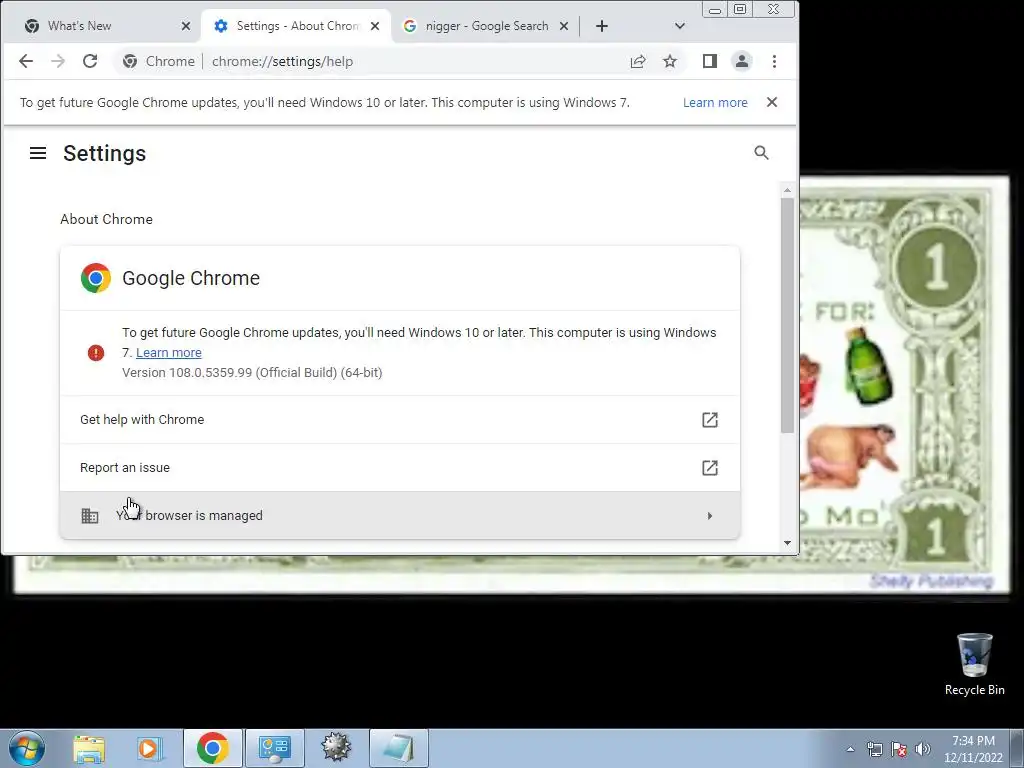Image resolution: width=1024 pixels, height=768 pixels.
Task: Click the share page icon in address bar
Action: pyautogui.click(x=638, y=61)
